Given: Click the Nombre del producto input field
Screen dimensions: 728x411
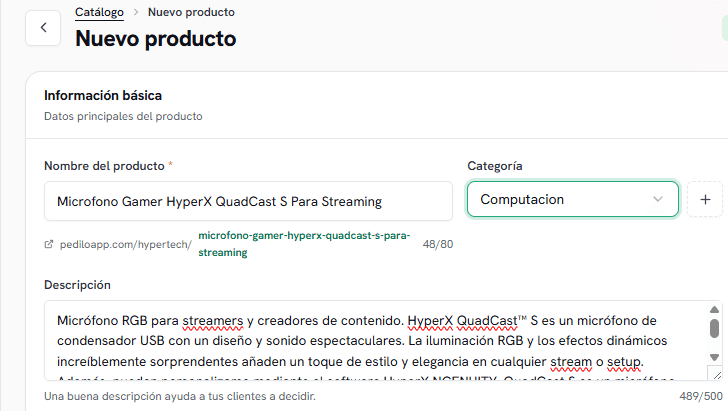Looking at the screenshot, I should coord(248,201).
